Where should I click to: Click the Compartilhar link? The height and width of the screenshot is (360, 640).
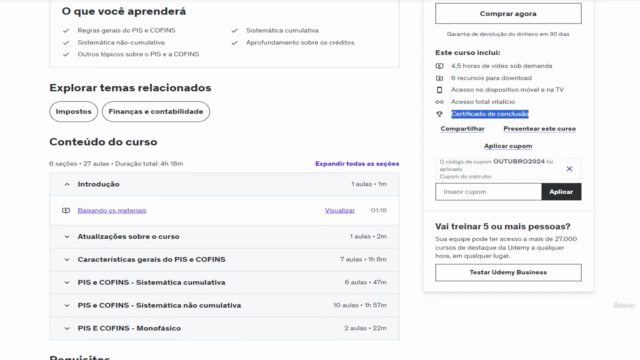[462, 129]
